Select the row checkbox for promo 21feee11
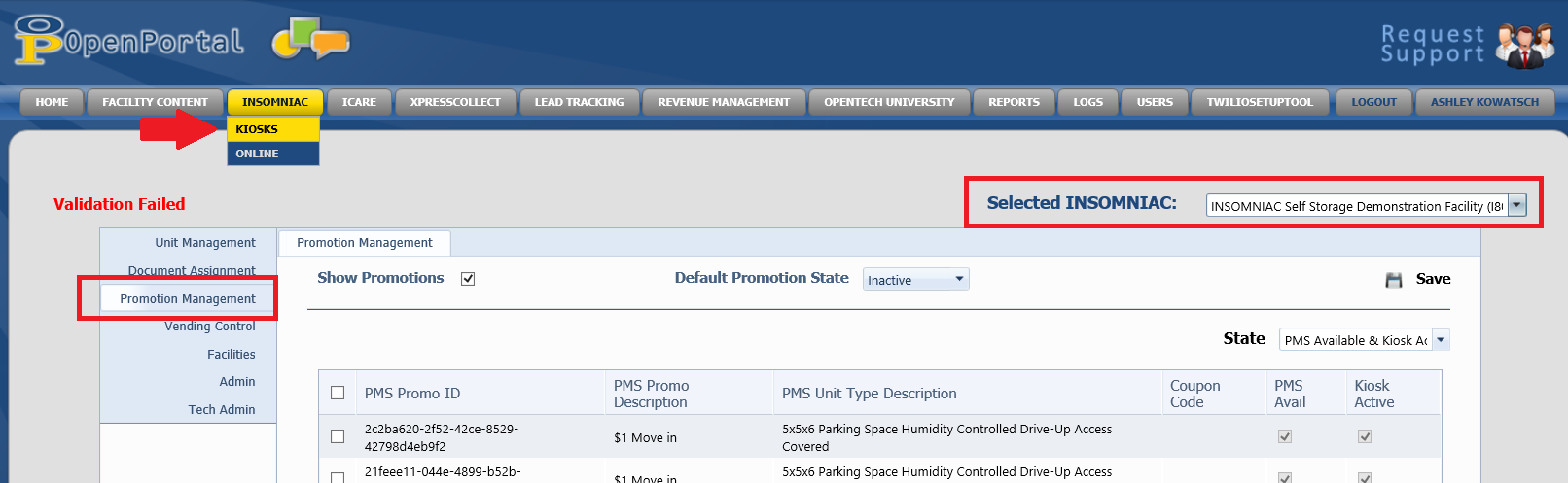Viewport: 1568px width, 483px height. [x=338, y=477]
